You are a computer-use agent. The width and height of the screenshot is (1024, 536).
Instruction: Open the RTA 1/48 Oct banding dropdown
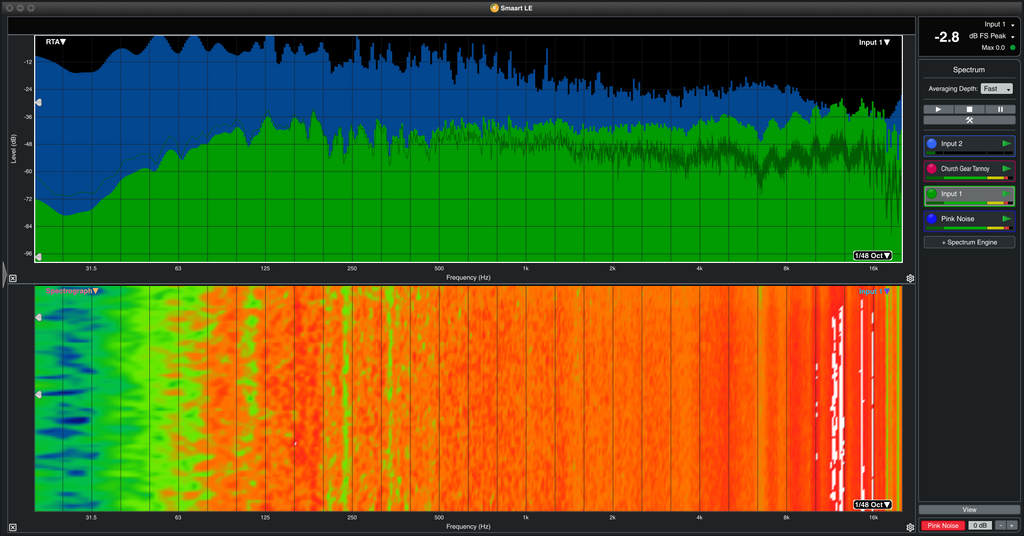(872, 255)
